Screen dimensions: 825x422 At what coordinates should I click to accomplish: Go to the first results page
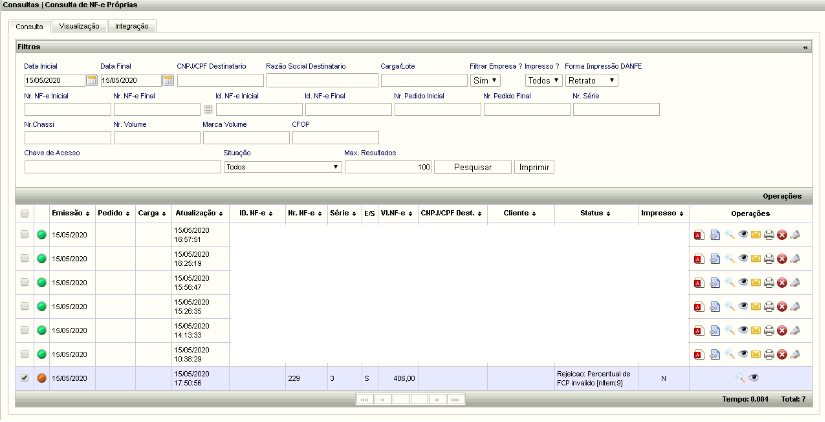(x=364, y=400)
